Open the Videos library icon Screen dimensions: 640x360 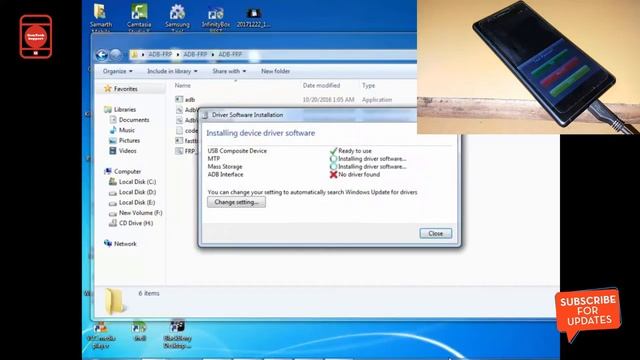pos(113,151)
